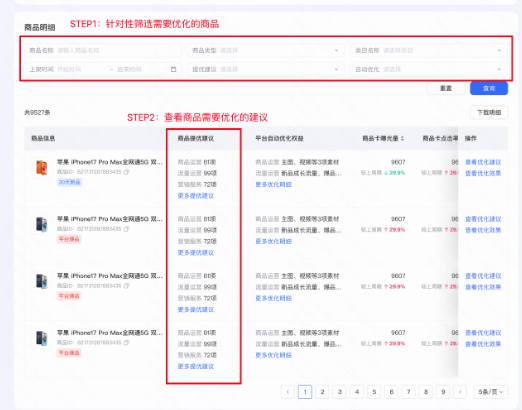Copy the product ID in the 30天新品 row
Image resolution: width=522 pixels, height=410 pixels.
pyautogui.click(x=126, y=172)
